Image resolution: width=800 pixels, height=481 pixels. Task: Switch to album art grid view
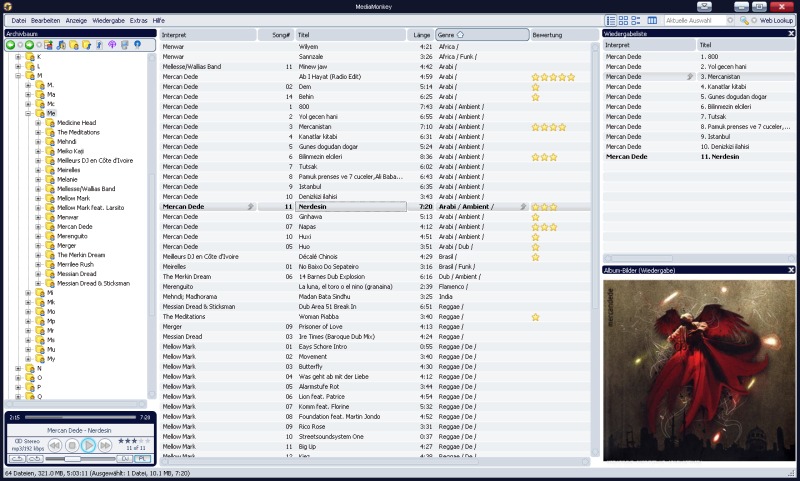click(x=623, y=20)
